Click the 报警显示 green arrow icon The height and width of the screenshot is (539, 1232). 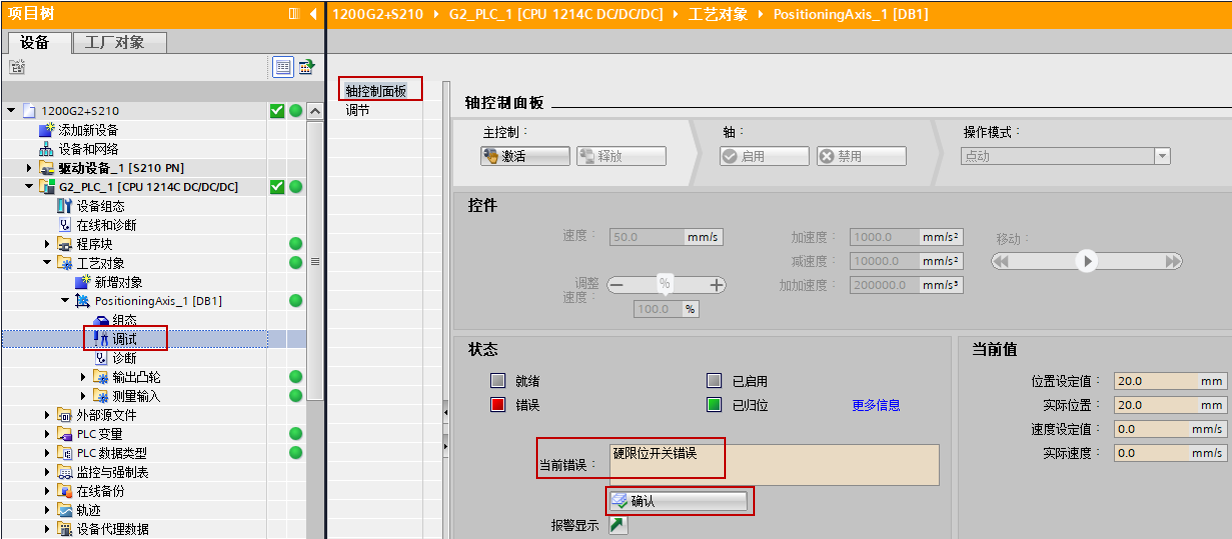tap(618, 525)
